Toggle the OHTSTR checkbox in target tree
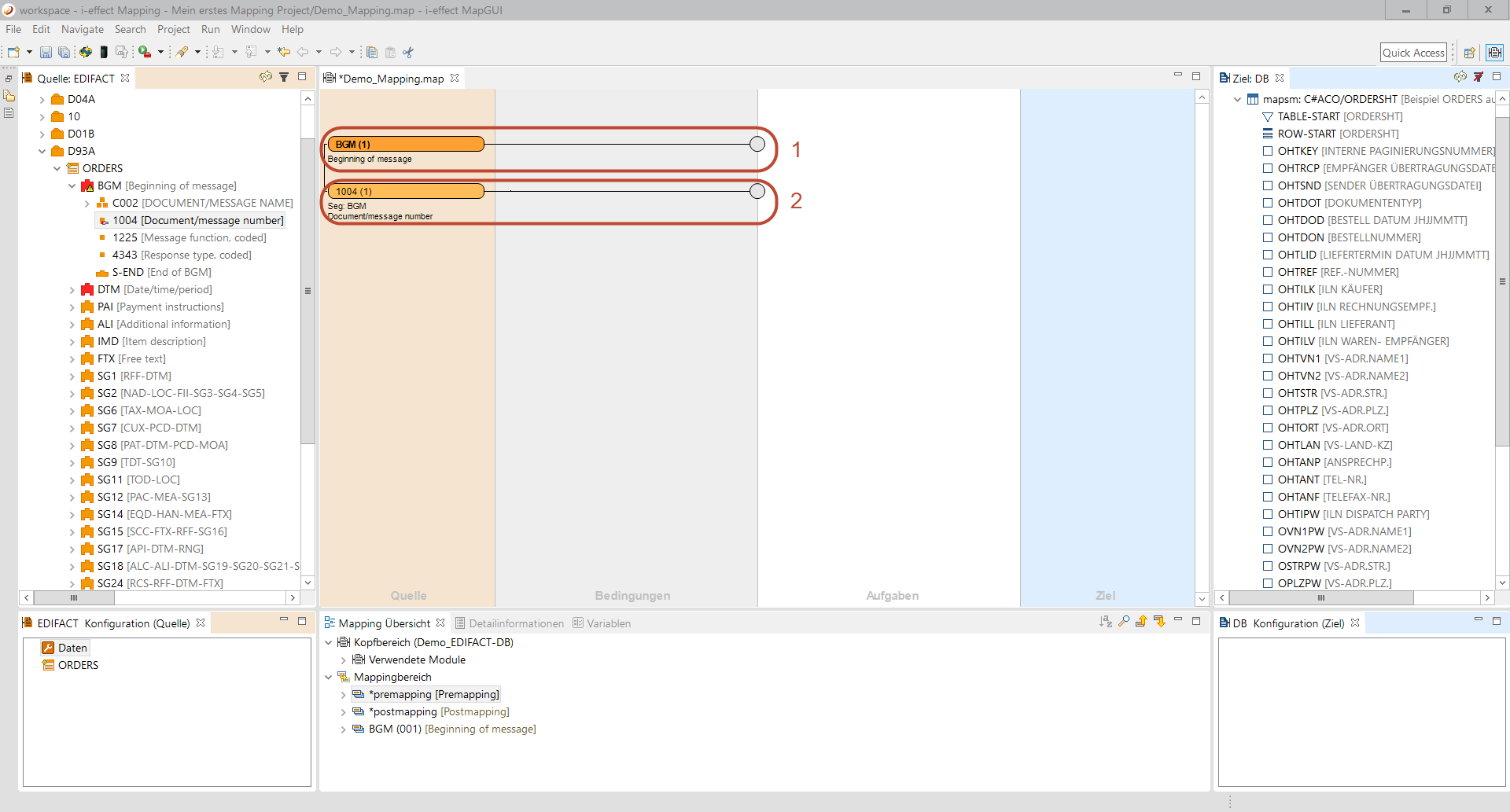 point(1267,393)
